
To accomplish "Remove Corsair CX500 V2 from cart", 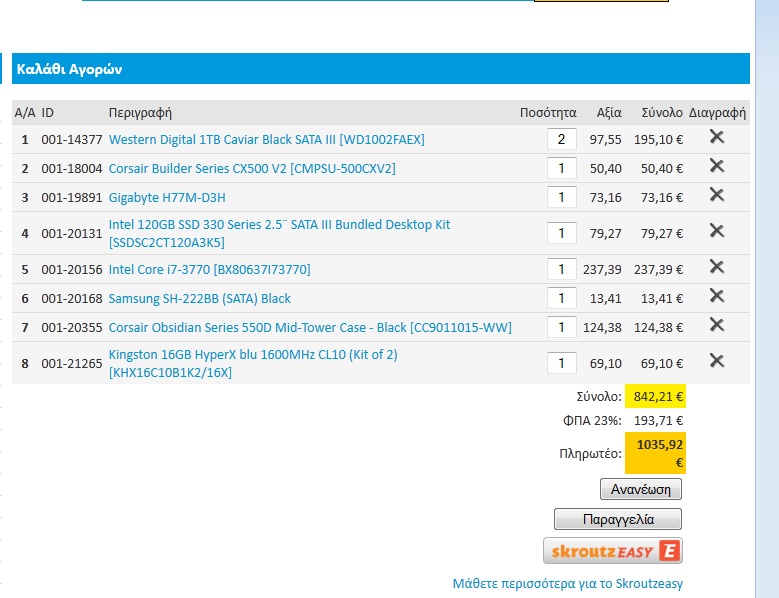I will (x=716, y=165).
